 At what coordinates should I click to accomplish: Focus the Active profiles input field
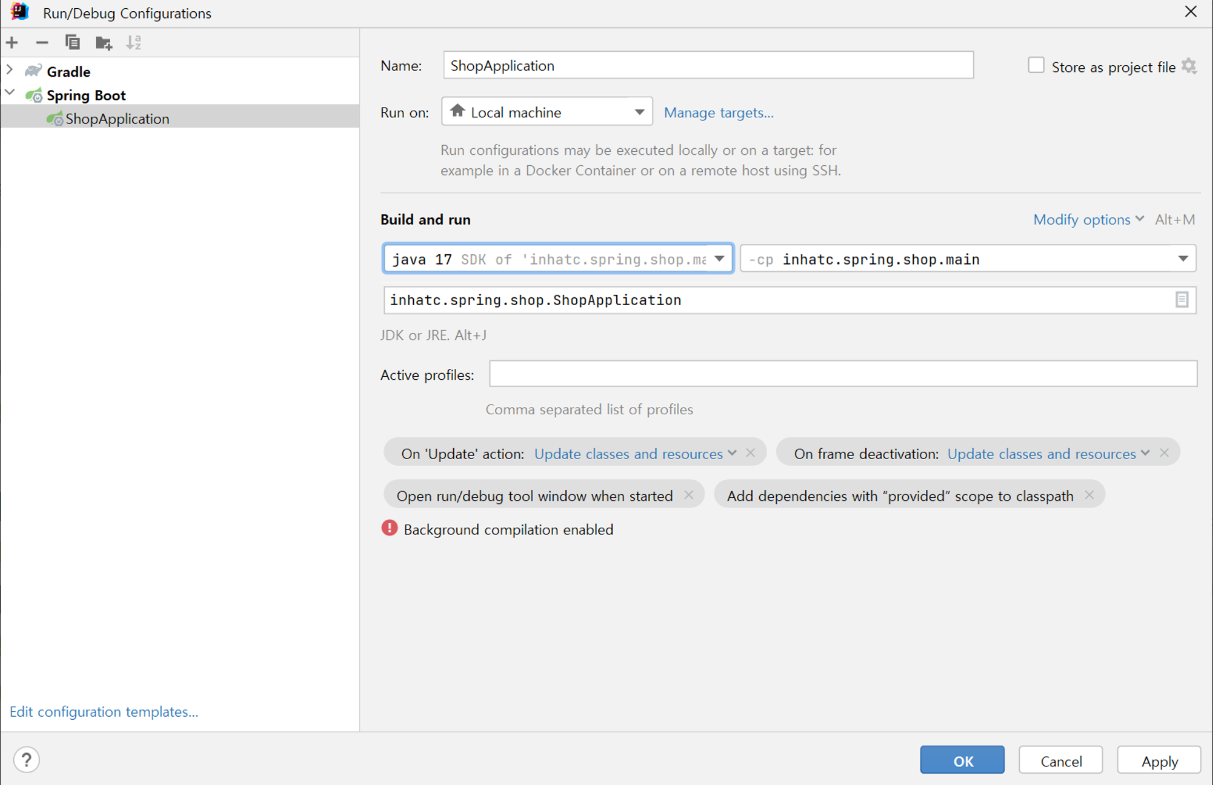[843, 374]
